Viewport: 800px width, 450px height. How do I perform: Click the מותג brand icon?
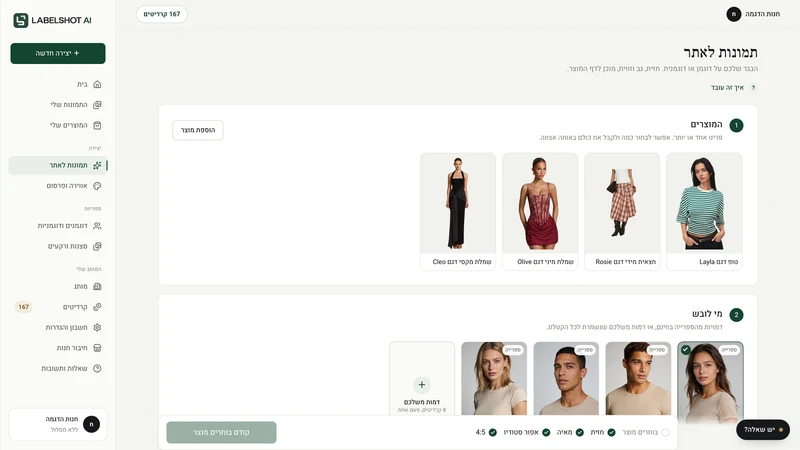(x=97, y=286)
